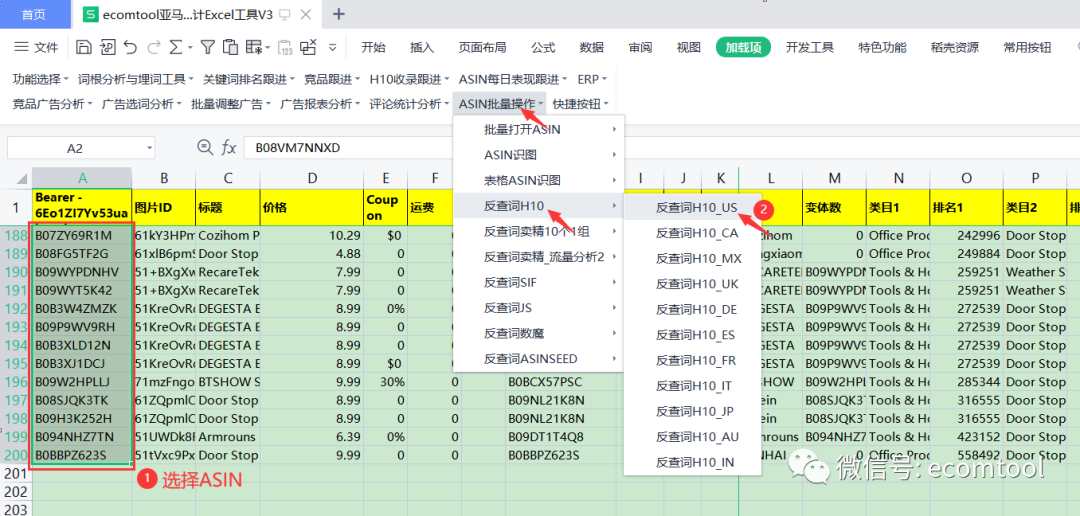The width and height of the screenshot is (1080, 516).
Task: Open the 插入 ribbon tab
Action: 422,48
